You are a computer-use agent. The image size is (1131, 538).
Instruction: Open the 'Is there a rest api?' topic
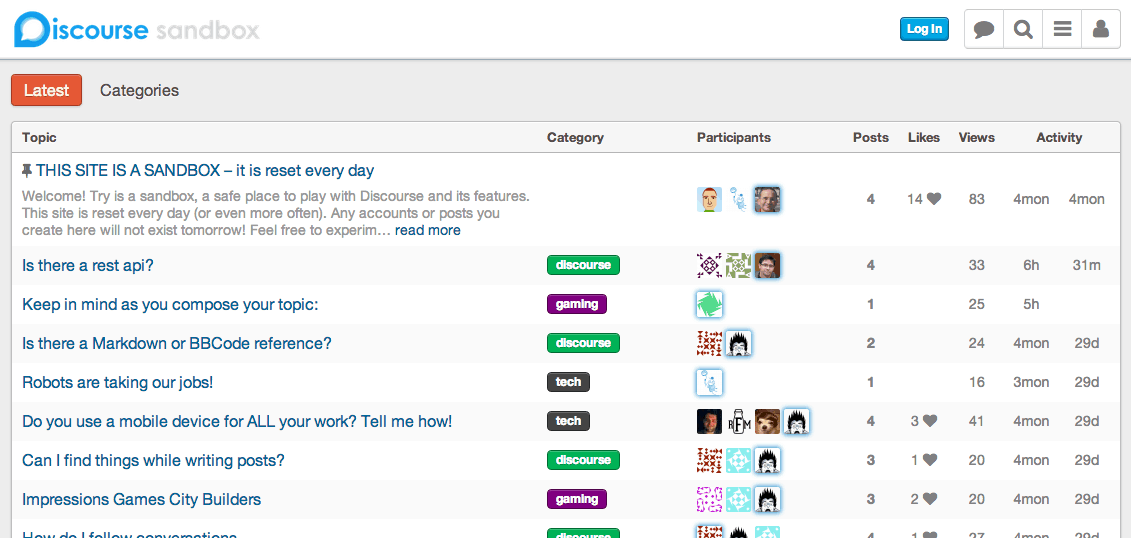pyautogui.click(x=88, y=265)
